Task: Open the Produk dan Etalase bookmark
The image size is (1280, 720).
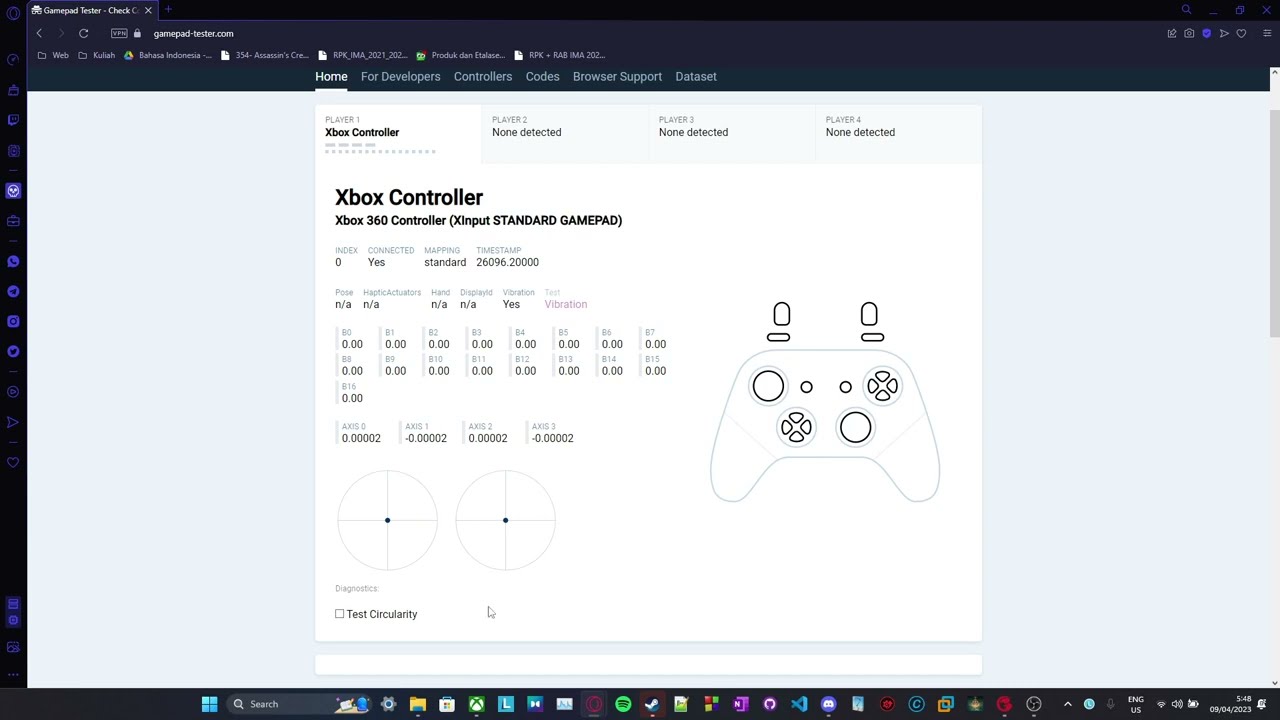Action: click(x=461, y=55)
